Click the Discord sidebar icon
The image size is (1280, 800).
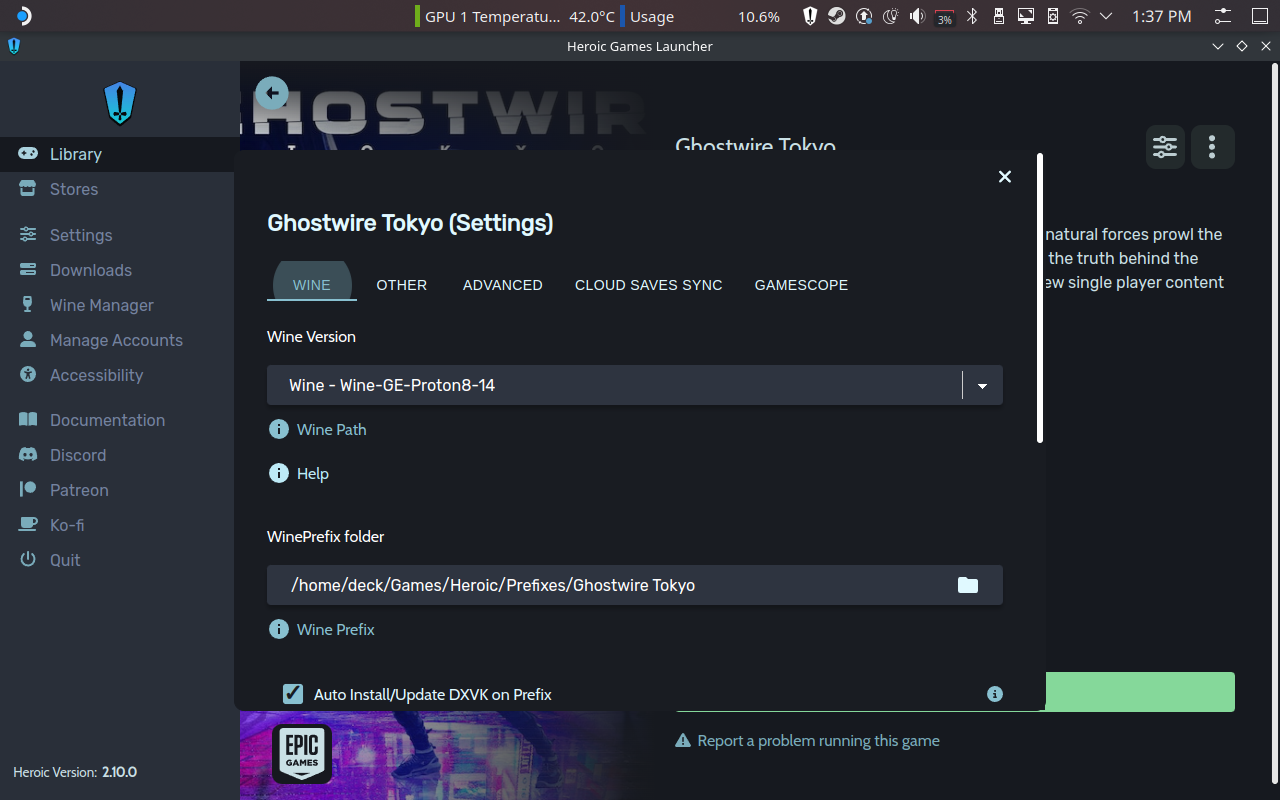(30, 455)
